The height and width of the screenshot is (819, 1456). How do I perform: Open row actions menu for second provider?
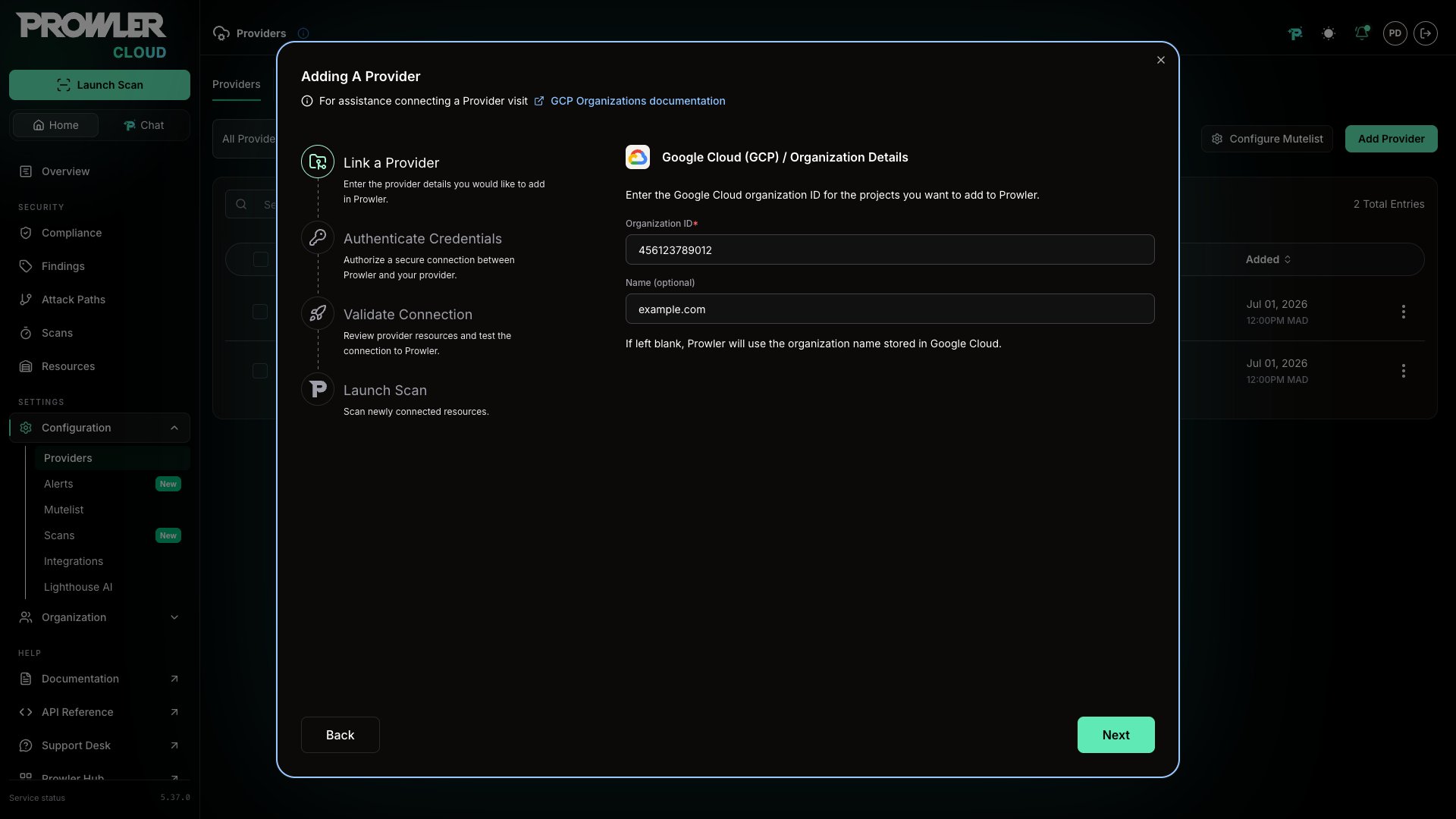click(1404, 371)
